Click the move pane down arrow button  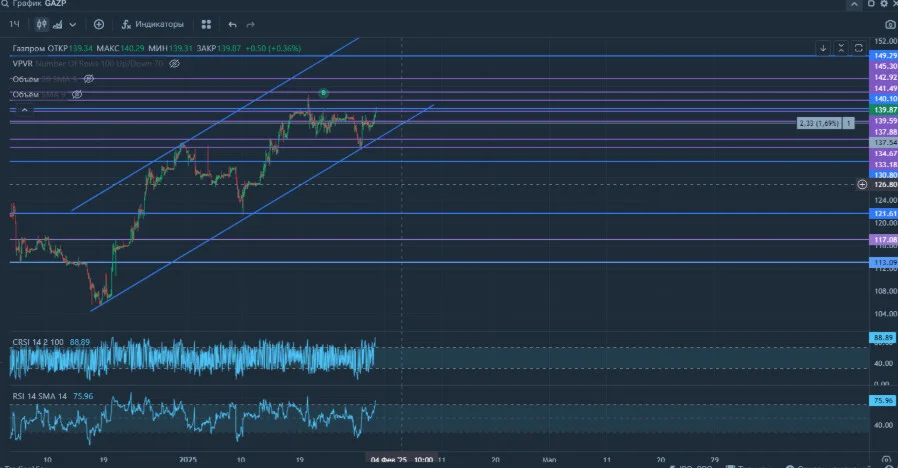click(x=823, y=48)
